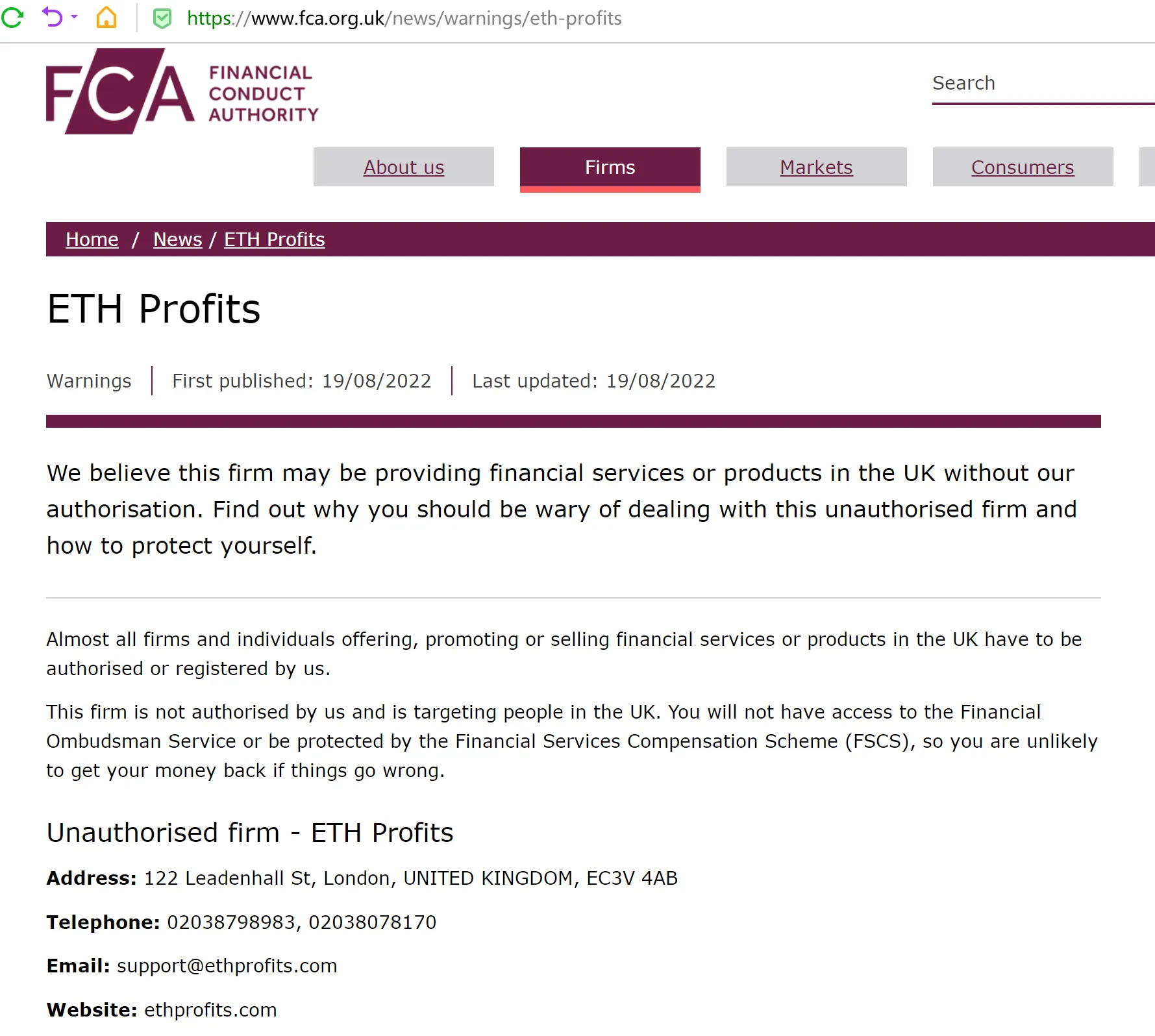Open the About us menu

pyautogui.click(x=404, y=167)
